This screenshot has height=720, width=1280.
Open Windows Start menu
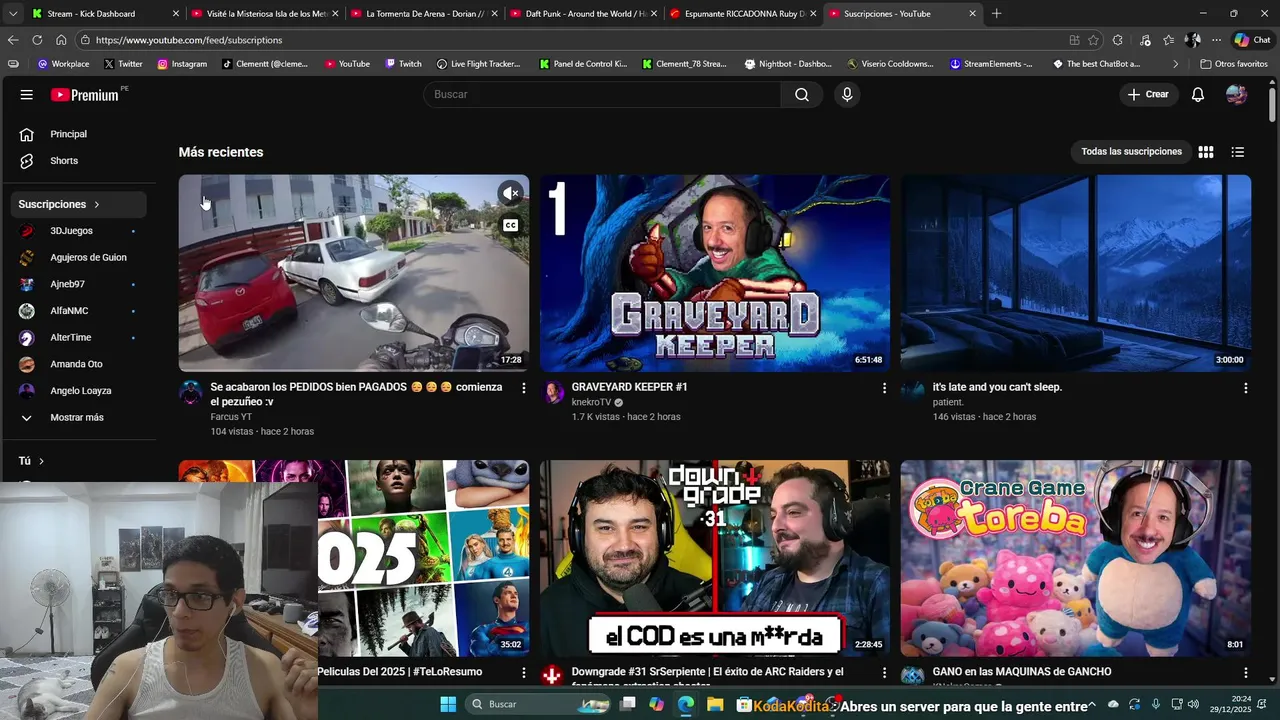448,704
